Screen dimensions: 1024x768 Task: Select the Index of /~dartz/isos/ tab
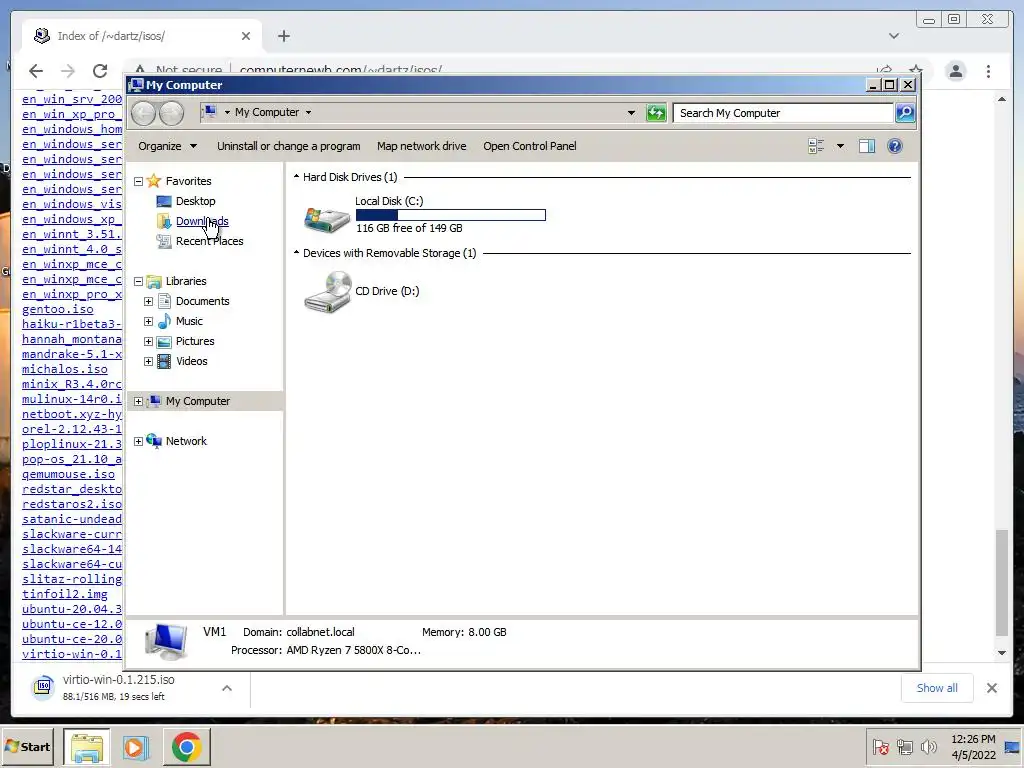[142, 36]
